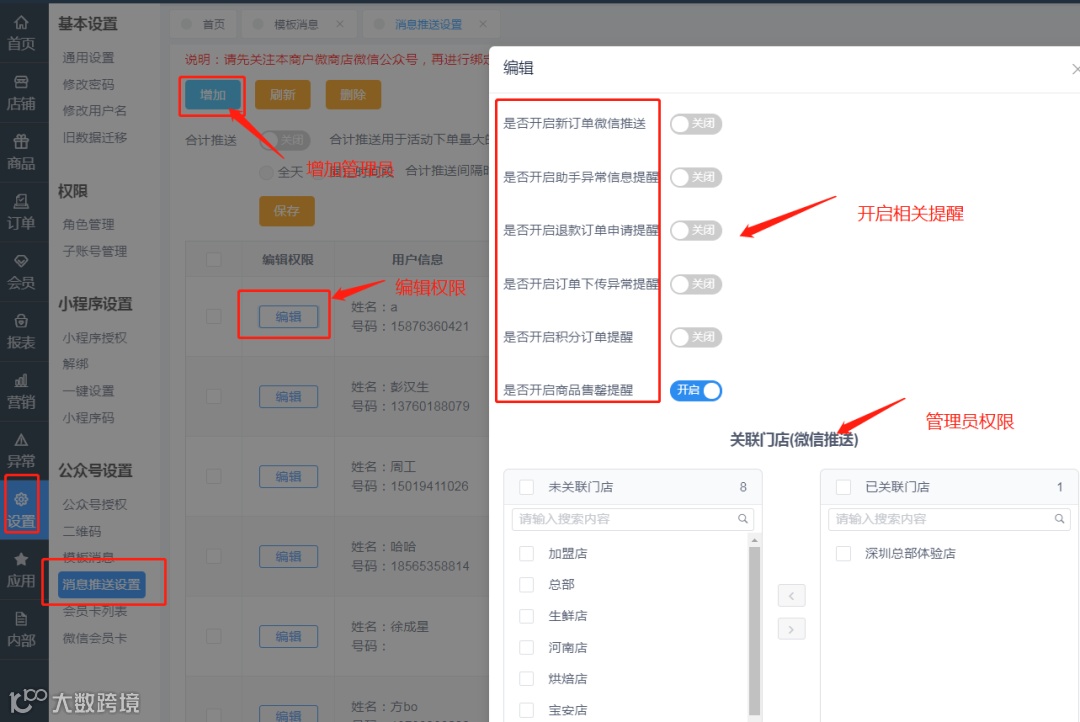The width and height of the screenshot is (1080, 722).
Task: Toggle 是否开启订单下传异常提醒 switch
Action: click(696, 284)
